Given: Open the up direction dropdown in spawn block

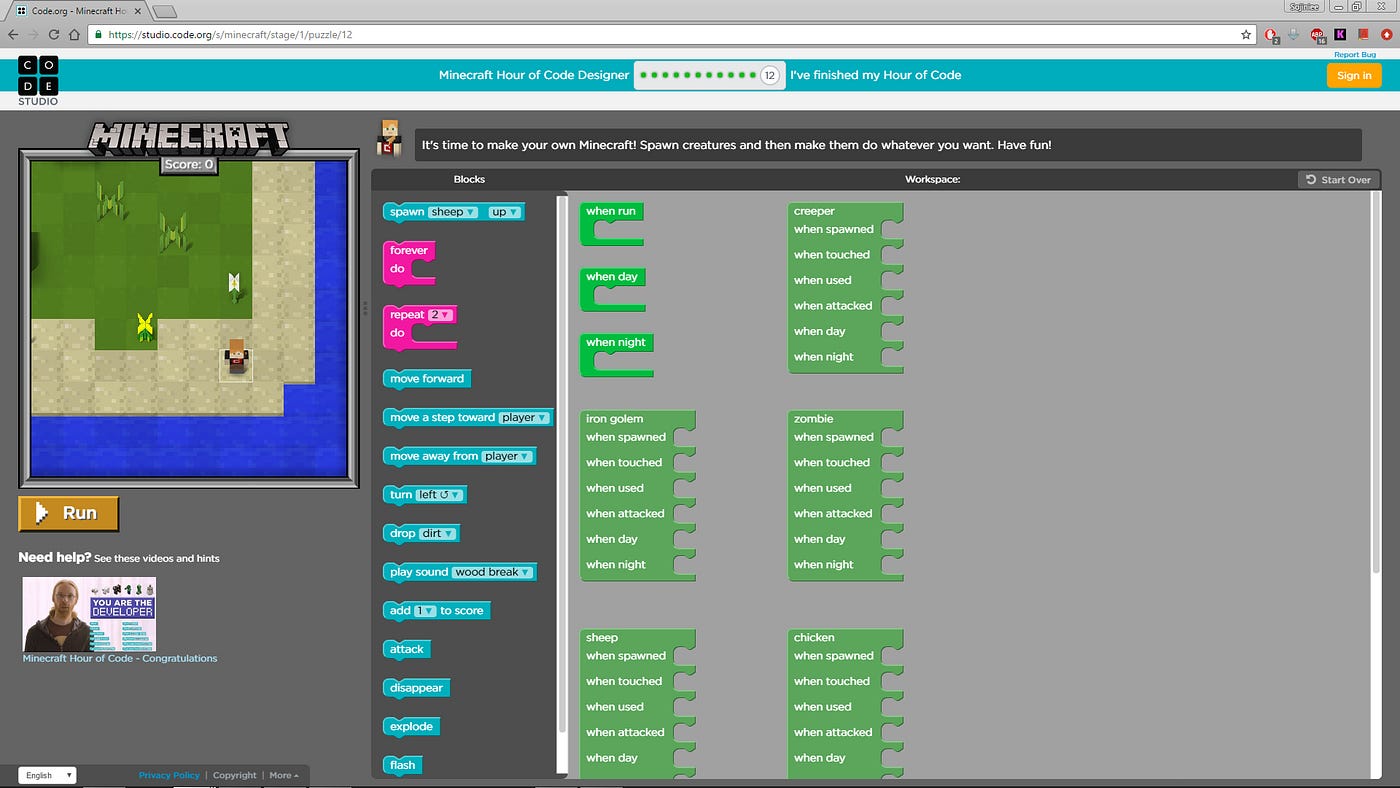Looking at the screenshot, I should [503, 212].
